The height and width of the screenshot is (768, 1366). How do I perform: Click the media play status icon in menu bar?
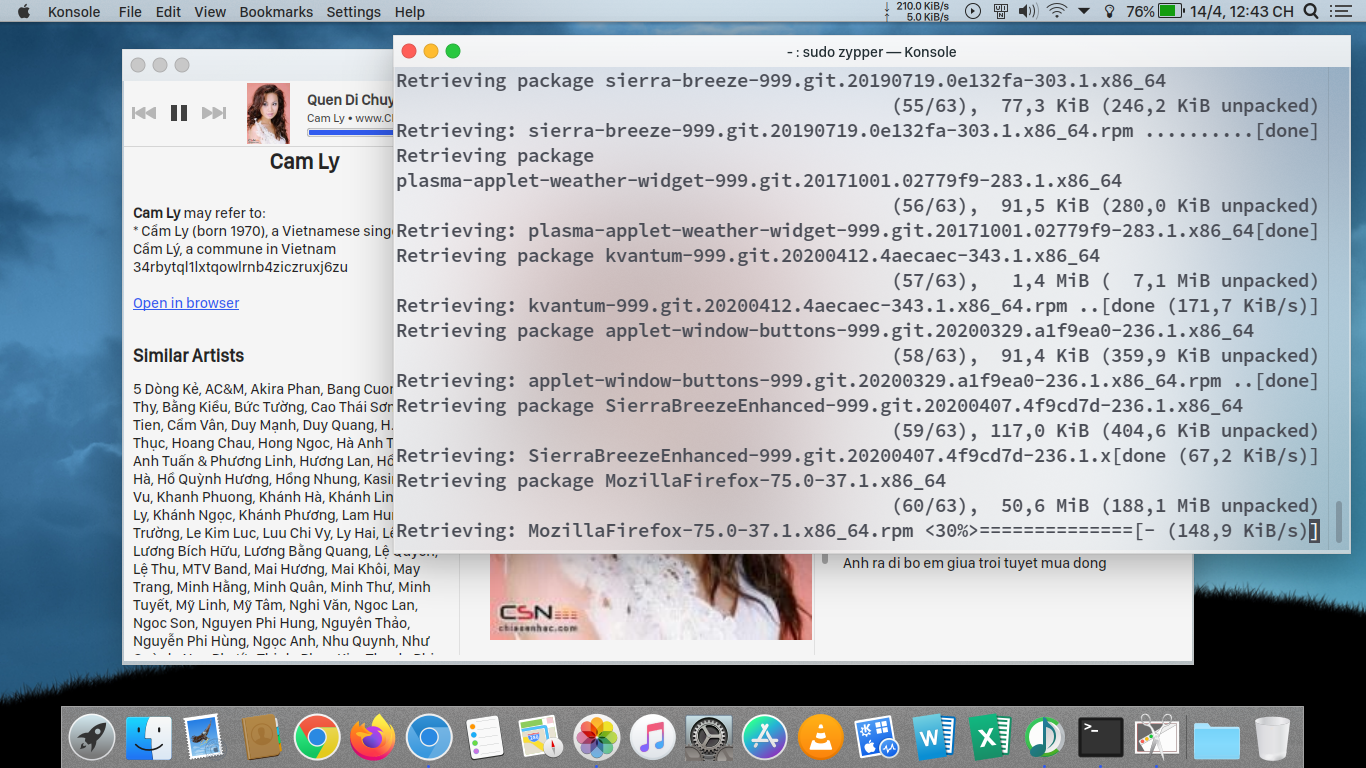point(973,11)
